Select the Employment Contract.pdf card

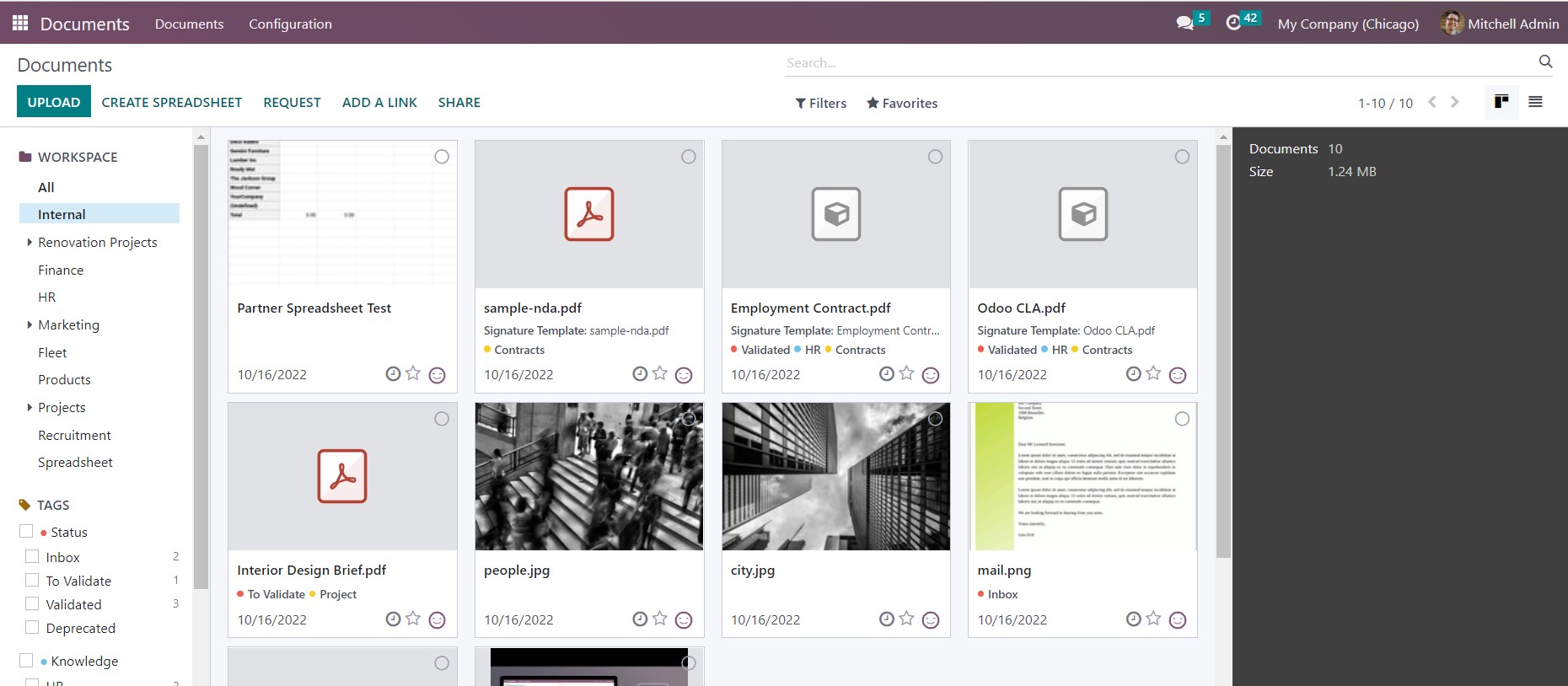[935, 157]
